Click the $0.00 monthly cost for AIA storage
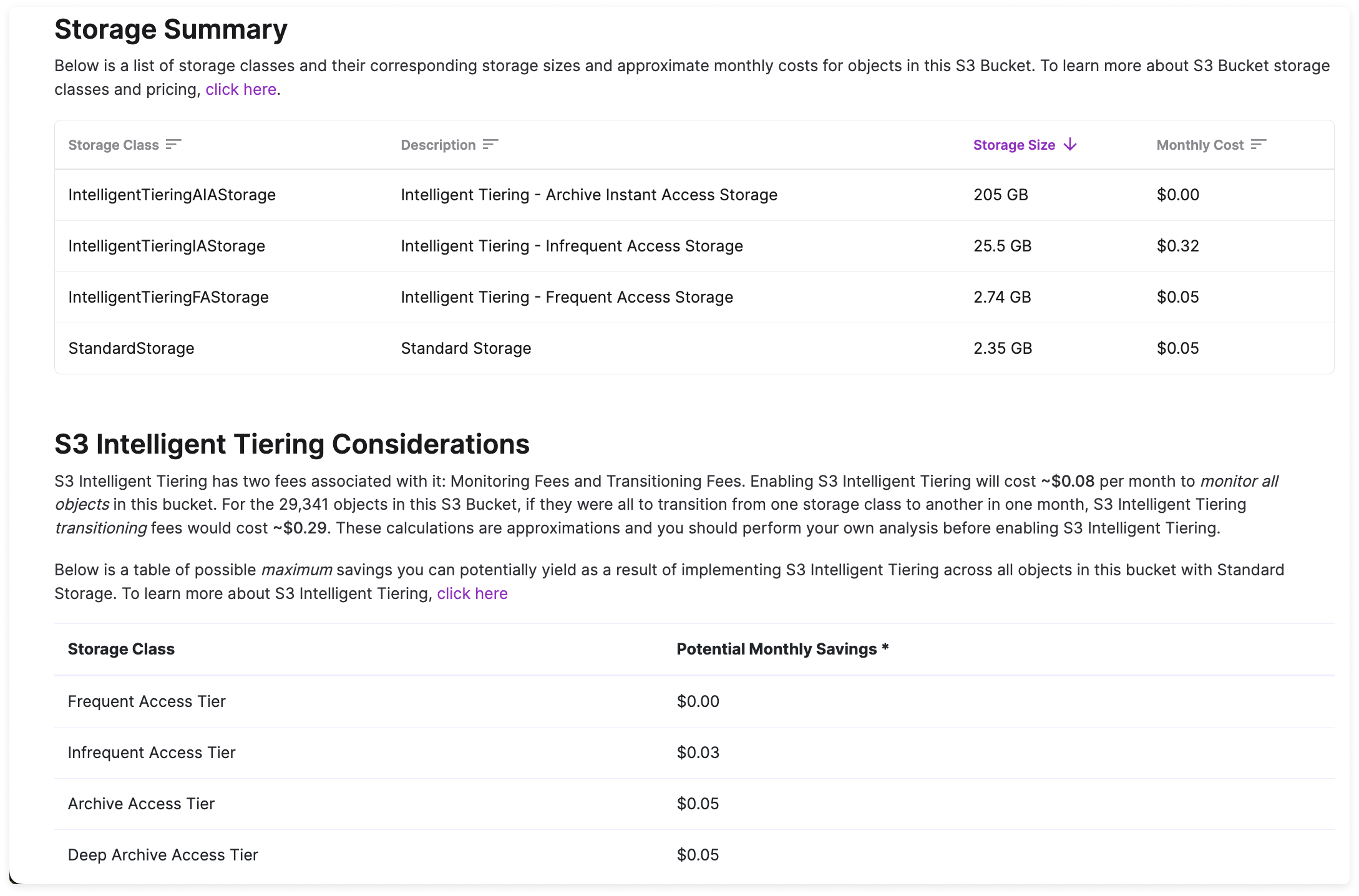The height and width of the screenshot is (896, 1359). tap(1178, 195)
